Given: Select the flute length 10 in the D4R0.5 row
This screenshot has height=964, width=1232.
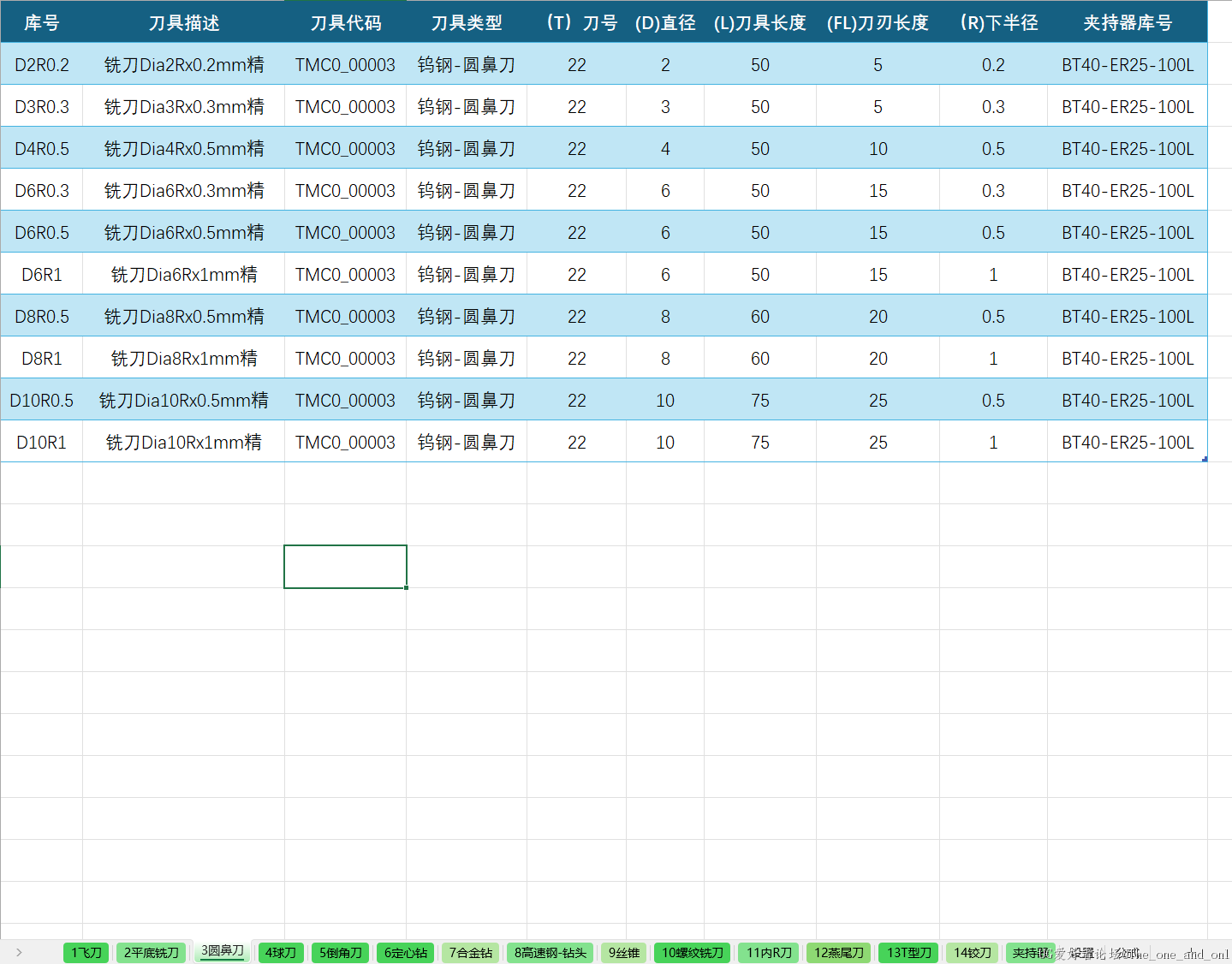Looking at the screenshot, I should point(878,148).
